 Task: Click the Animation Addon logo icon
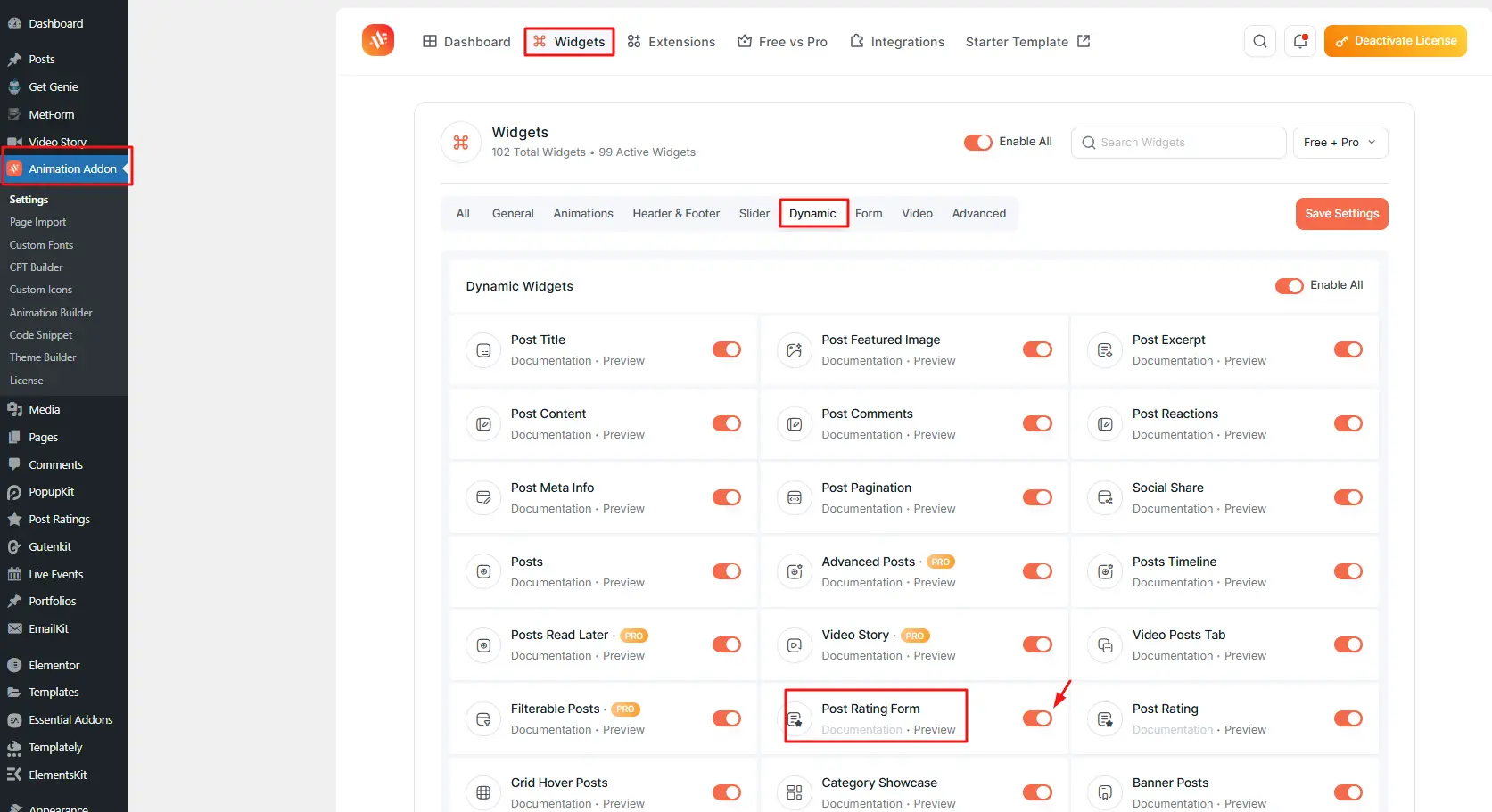click(378, 40)
